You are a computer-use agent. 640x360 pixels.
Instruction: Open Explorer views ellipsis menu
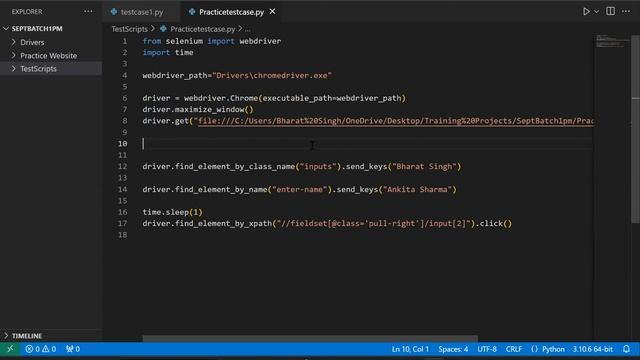tap(88, 11)
